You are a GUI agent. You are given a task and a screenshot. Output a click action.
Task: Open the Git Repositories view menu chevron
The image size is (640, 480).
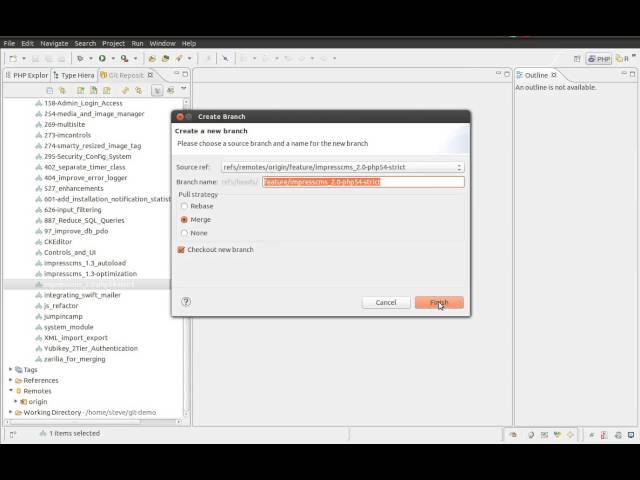click(x=184, y=89)
